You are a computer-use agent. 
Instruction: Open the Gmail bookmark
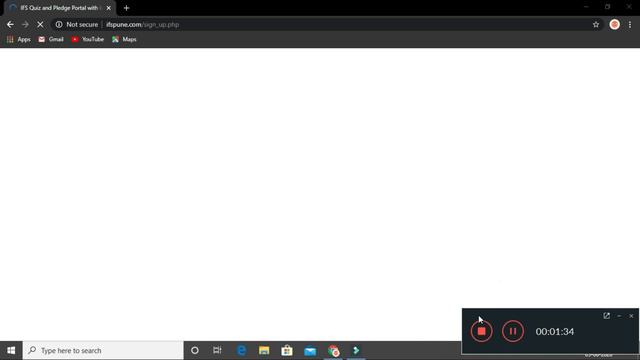click(x=51, y=39)
